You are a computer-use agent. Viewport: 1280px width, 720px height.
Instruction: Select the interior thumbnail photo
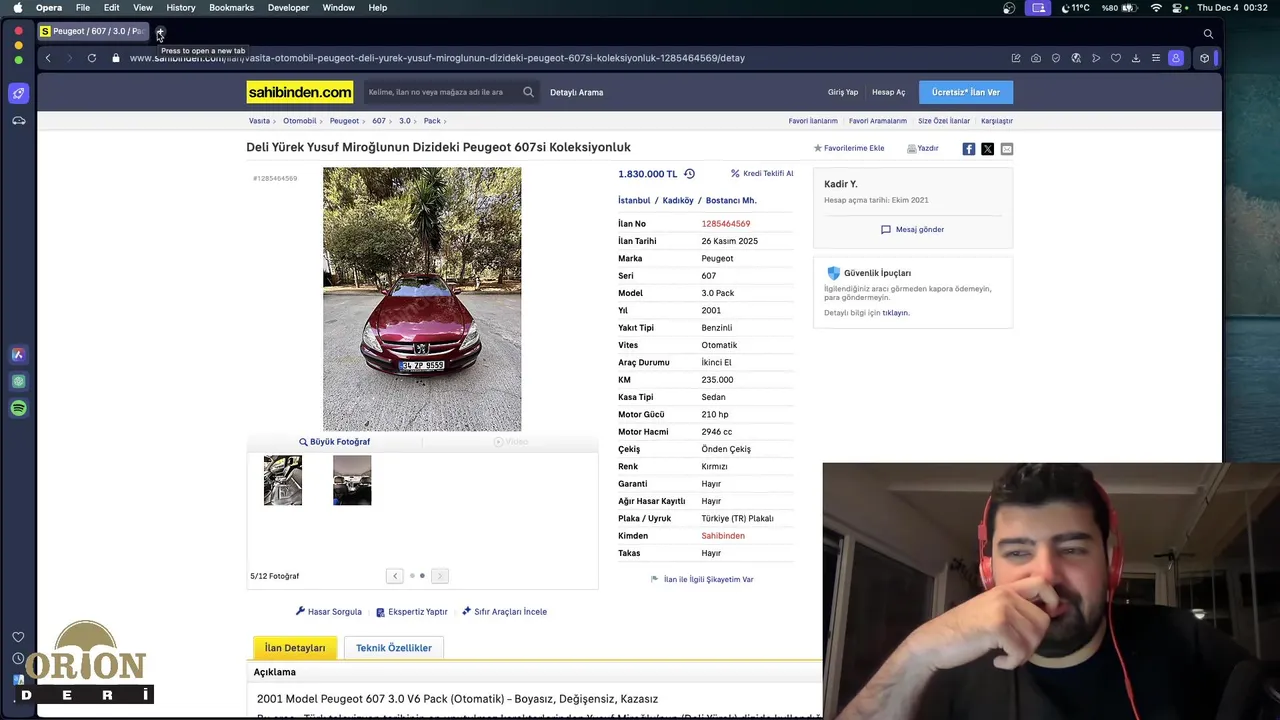(352, 480)
